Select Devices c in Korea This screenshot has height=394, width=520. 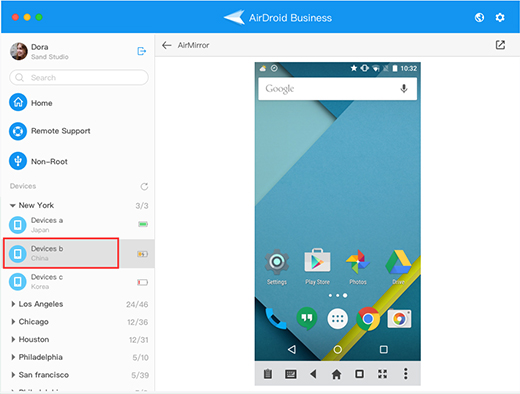tap(77, 282)
